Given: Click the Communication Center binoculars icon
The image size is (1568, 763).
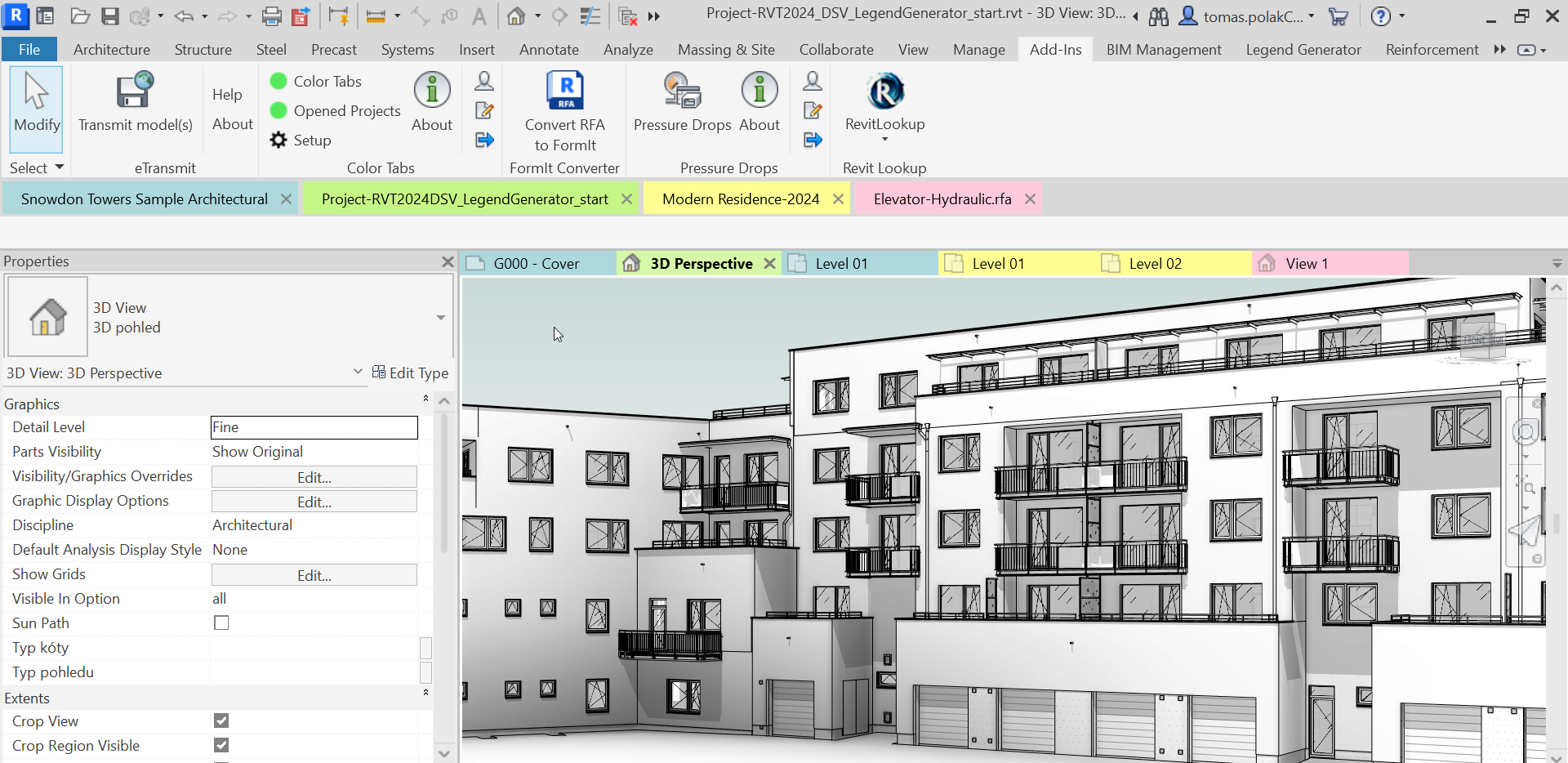Looking at the screenshot, I should [1158, 16].
